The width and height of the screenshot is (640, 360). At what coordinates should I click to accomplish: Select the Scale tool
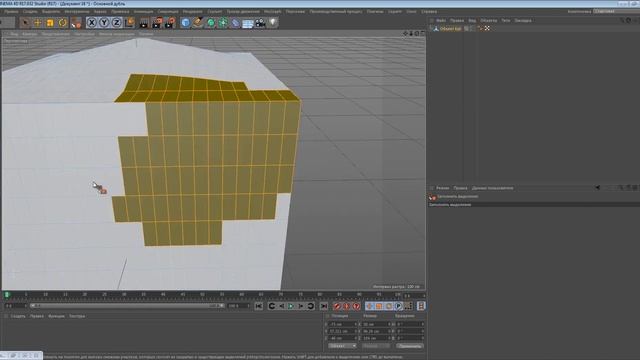[50, 23]
